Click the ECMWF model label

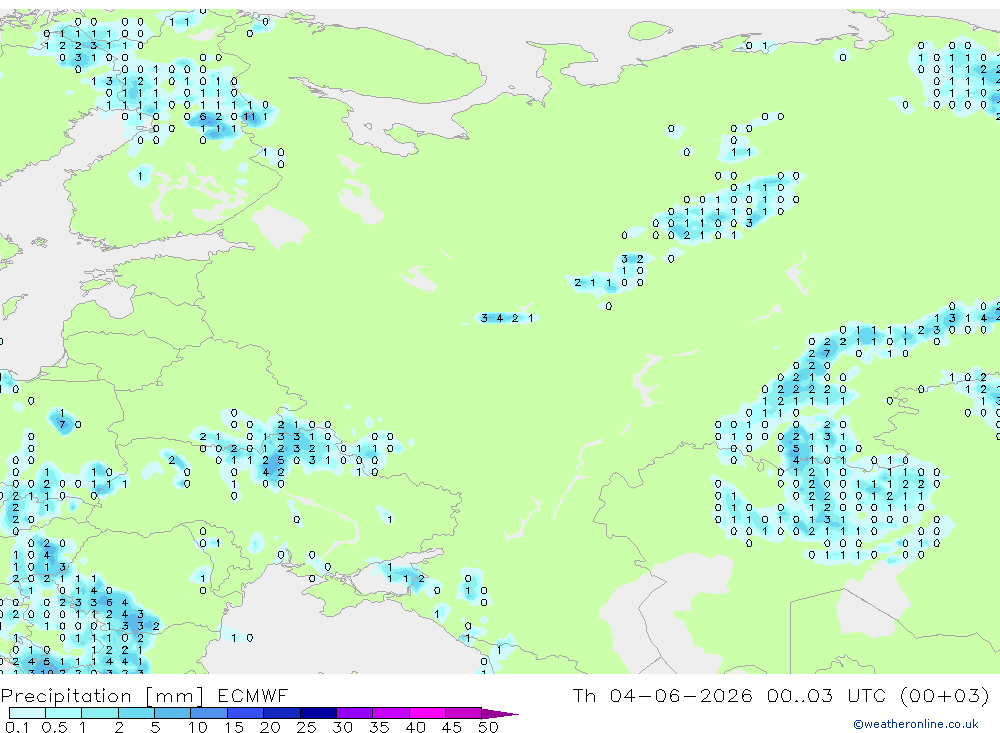tap(253, 695)
